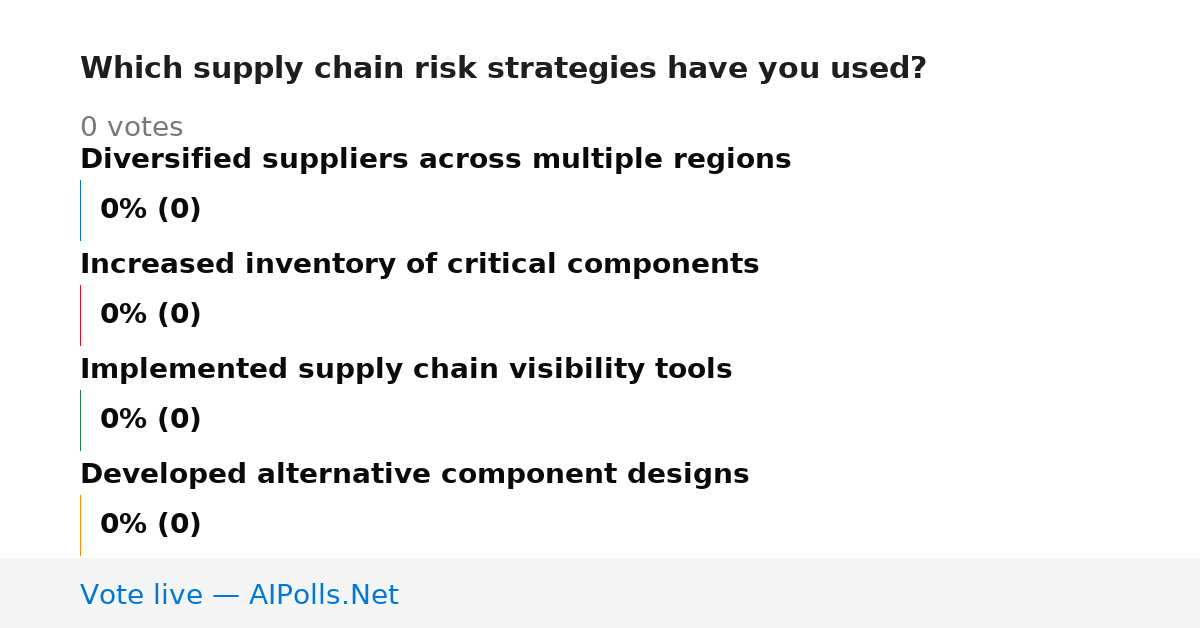
Task: Select Implemented supply chain visibility tools option
Action: tap(406, 370)
